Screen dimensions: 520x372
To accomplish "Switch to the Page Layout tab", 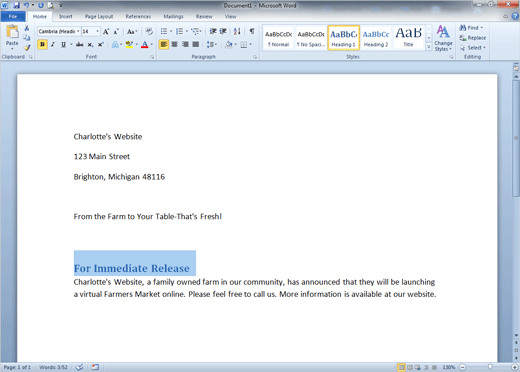I will [99, 16].
